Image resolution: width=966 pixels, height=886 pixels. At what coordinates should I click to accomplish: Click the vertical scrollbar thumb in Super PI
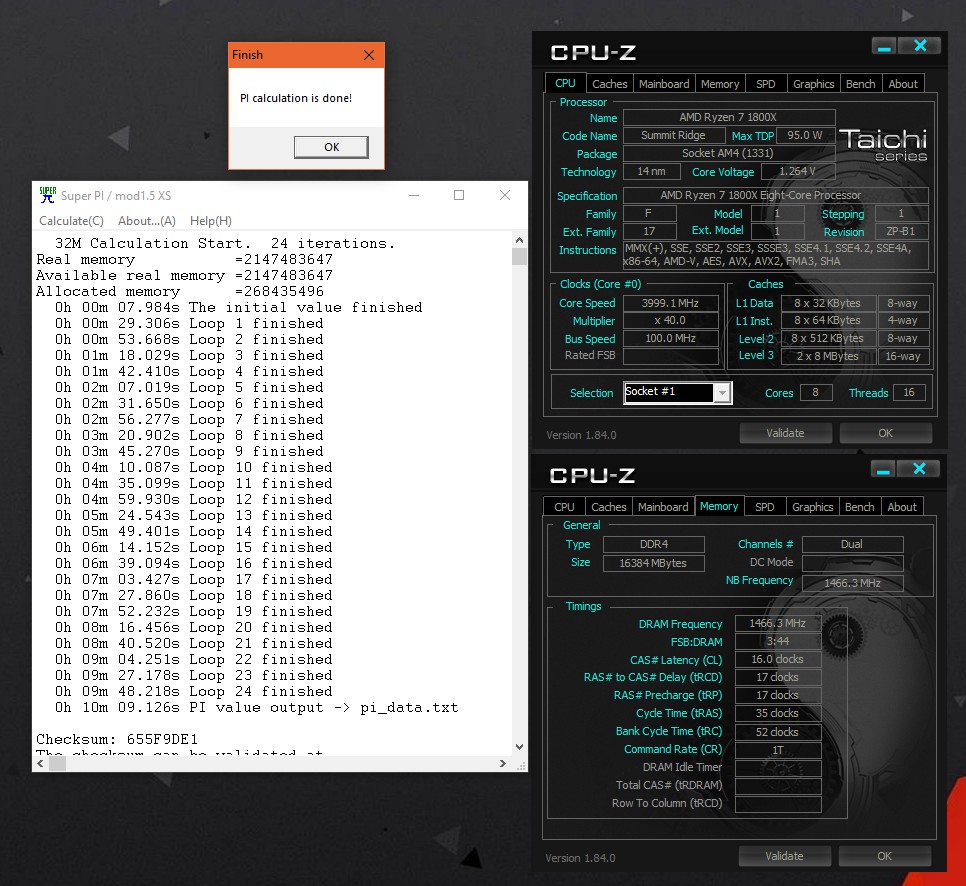click(x=519, y=256)
